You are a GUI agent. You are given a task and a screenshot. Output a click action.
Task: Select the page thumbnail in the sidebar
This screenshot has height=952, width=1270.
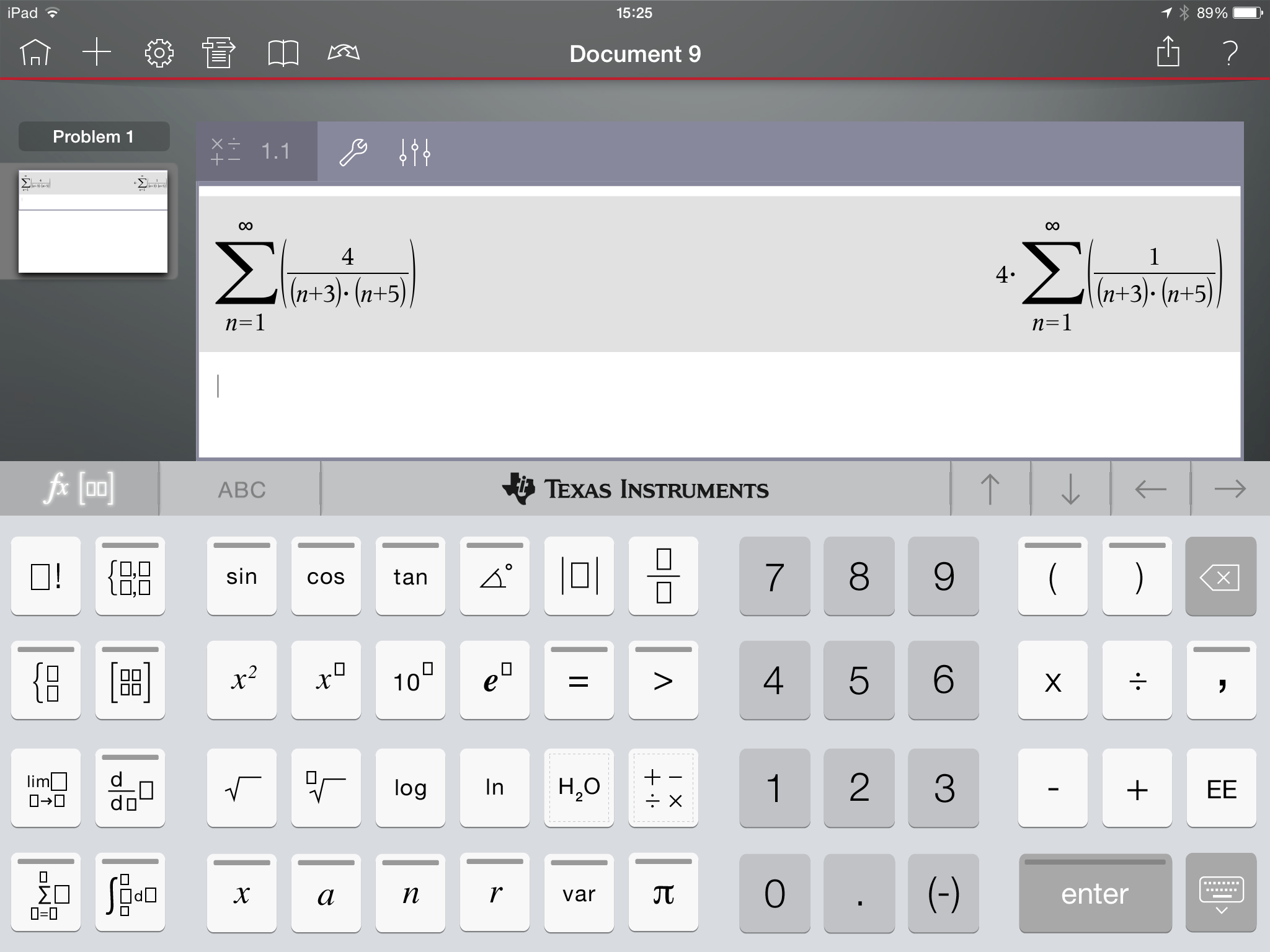94,221
